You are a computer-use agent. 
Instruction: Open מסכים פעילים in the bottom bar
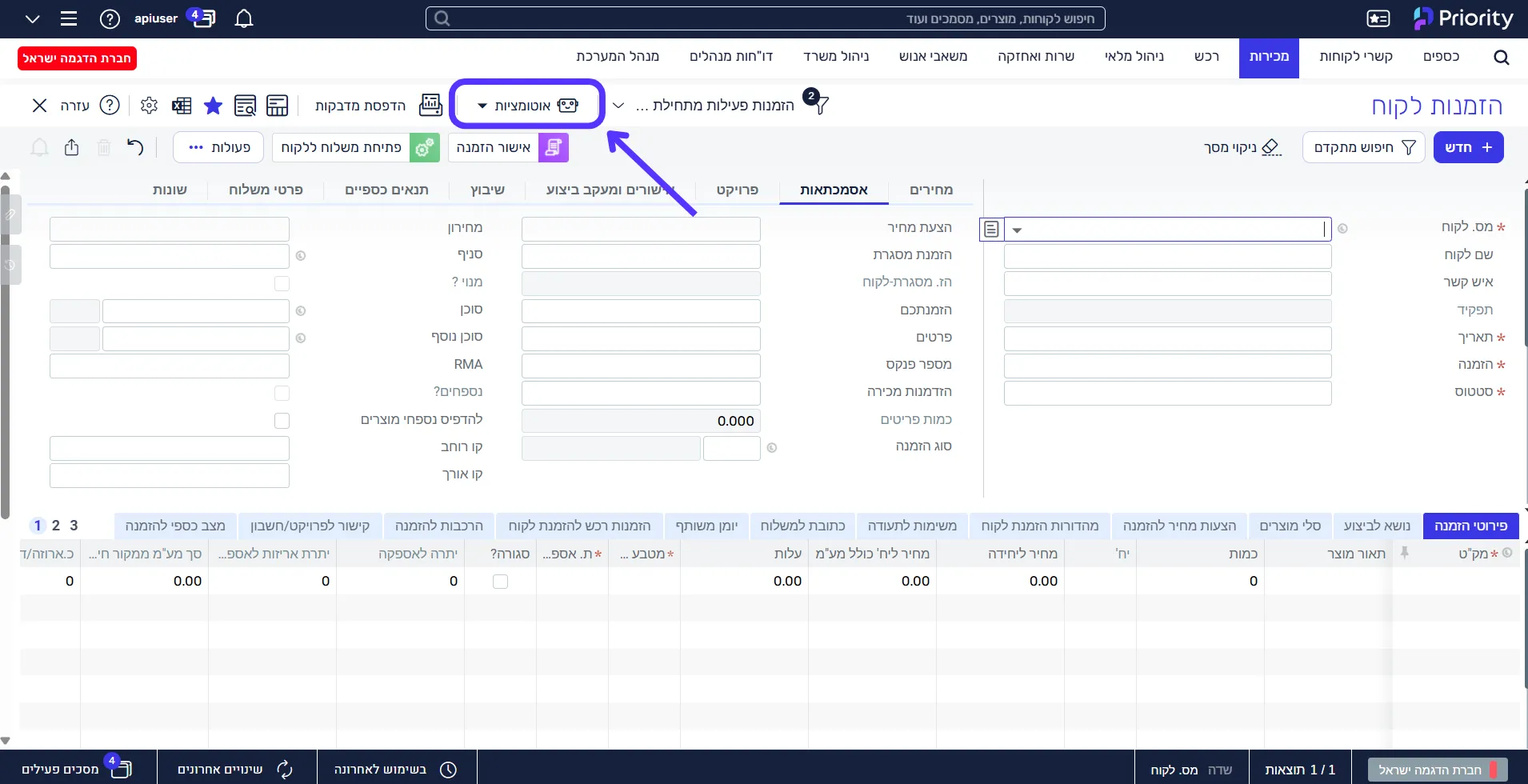point(78,768)
